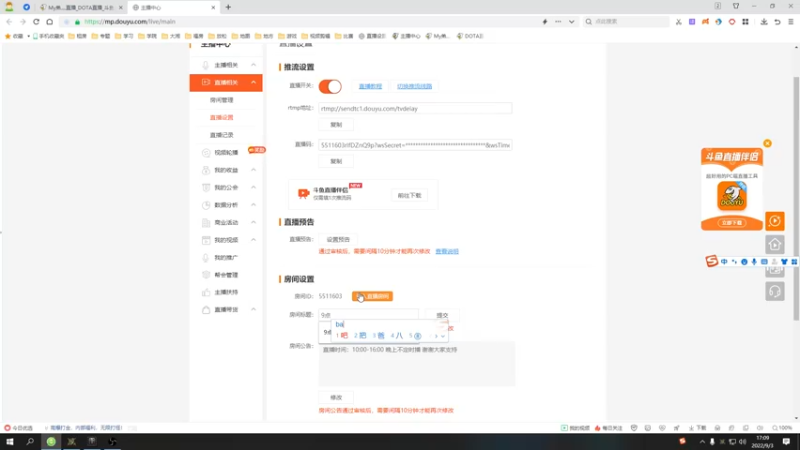Image resolution: width=800 pixels, height=450 pixels.
Task: Click the browser home icon
Action: point(49,21)
